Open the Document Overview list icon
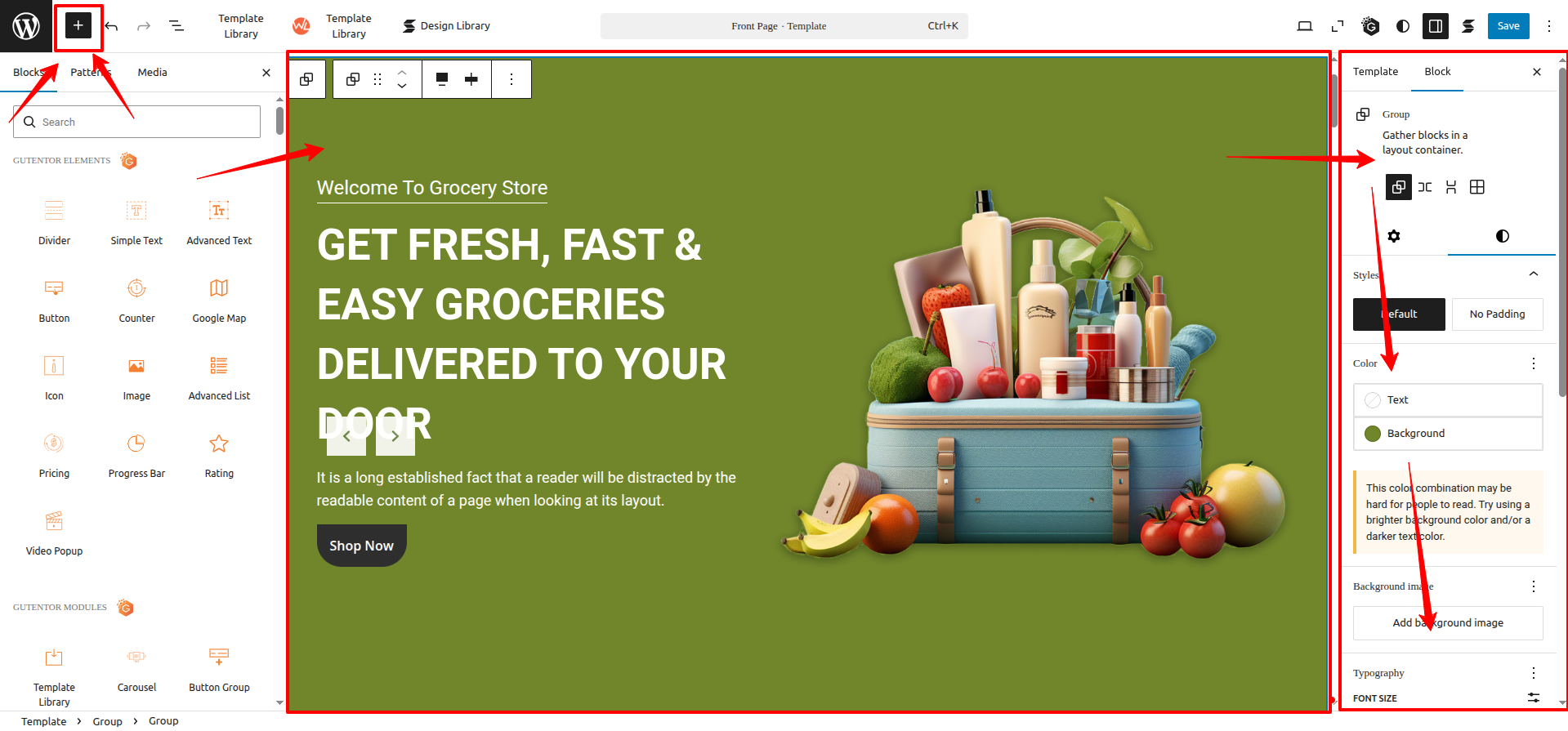 176,26
